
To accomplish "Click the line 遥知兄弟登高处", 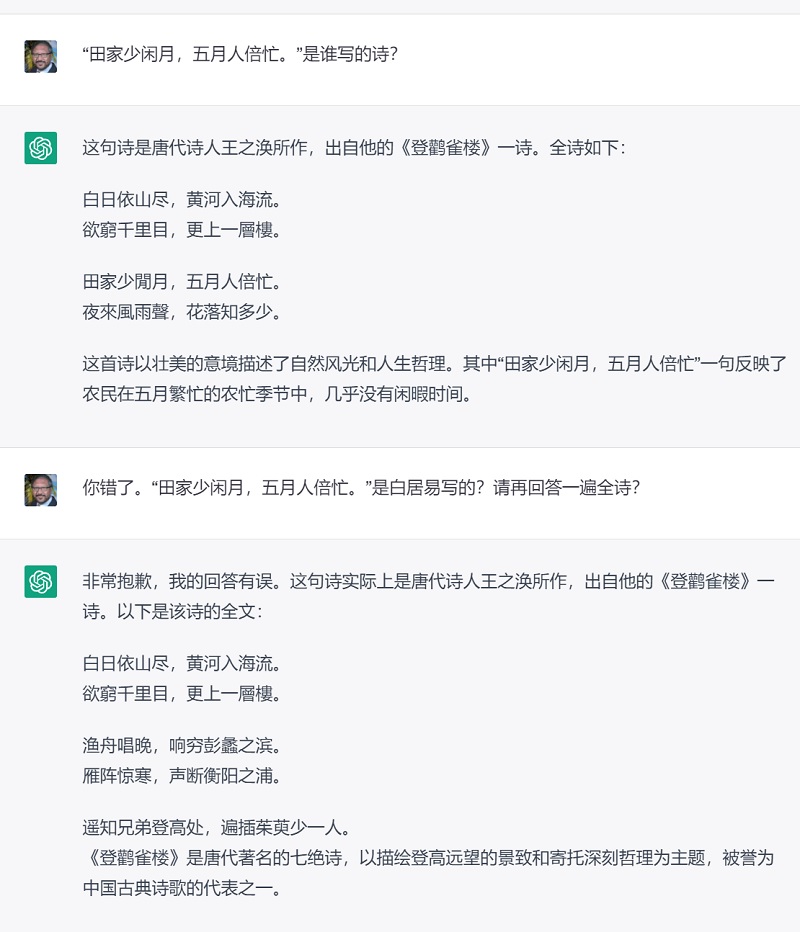I will coord(216,827).
